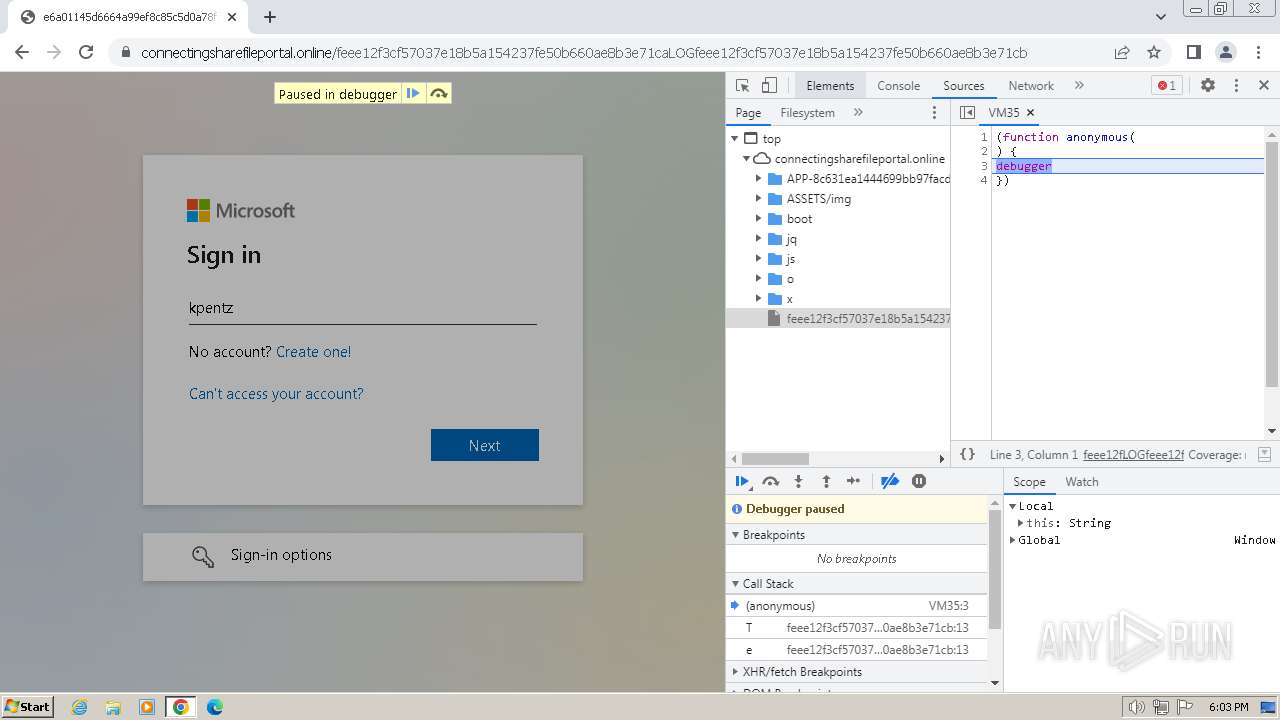Click the Step icon in debugger toolbar
The width and height of the screenshot is (1280, 720).
click(x=853, y=481)
